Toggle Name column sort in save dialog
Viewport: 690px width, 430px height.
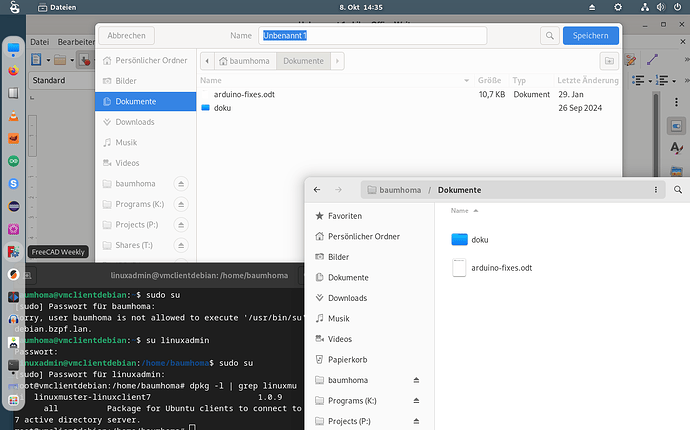click(x=335, y=81)
